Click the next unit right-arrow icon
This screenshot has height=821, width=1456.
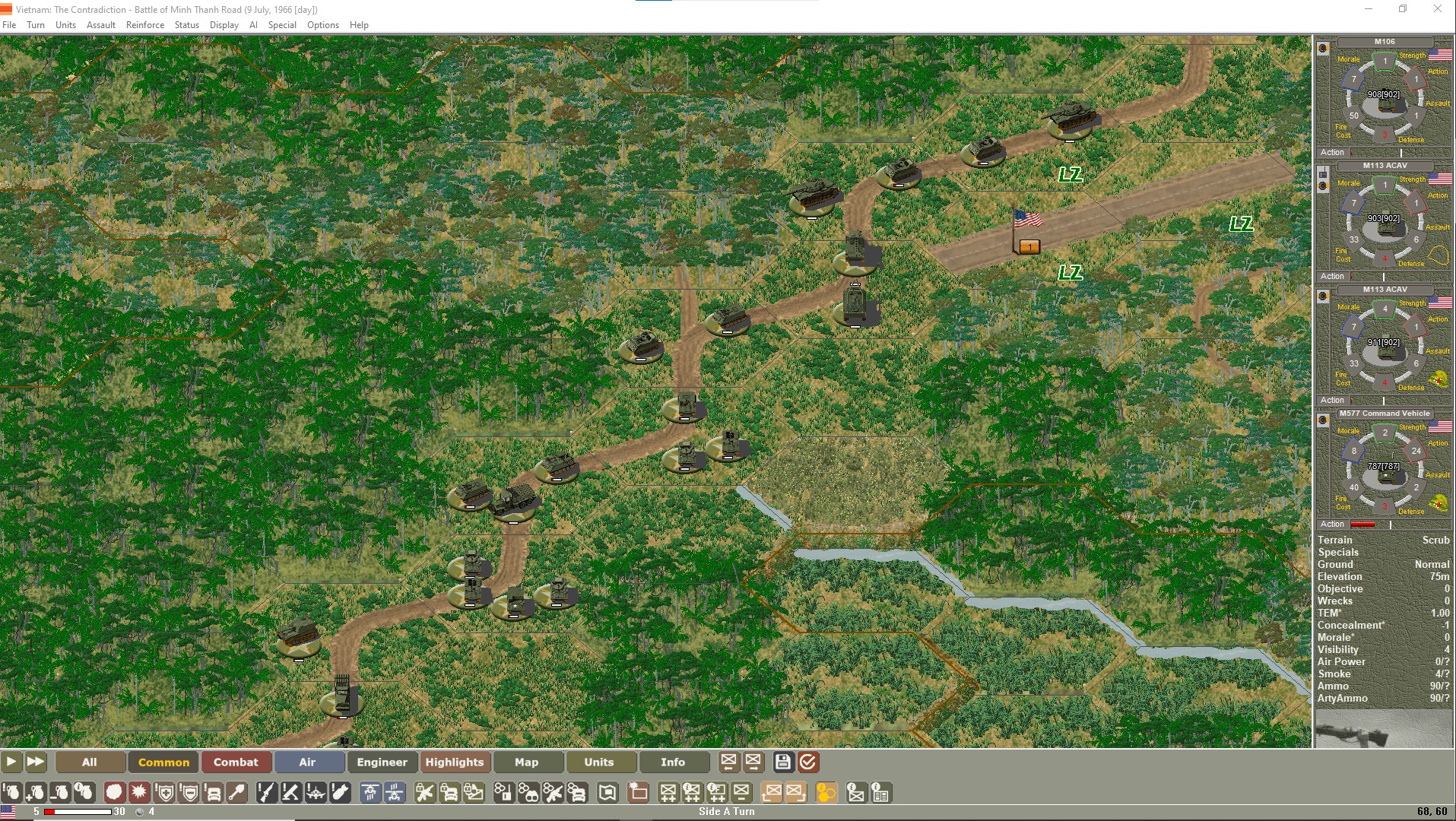[x=753, y=762]
